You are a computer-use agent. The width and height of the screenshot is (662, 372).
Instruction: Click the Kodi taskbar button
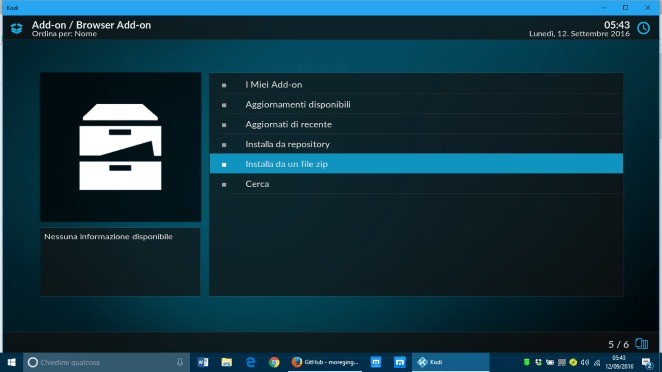pos(450,362)
